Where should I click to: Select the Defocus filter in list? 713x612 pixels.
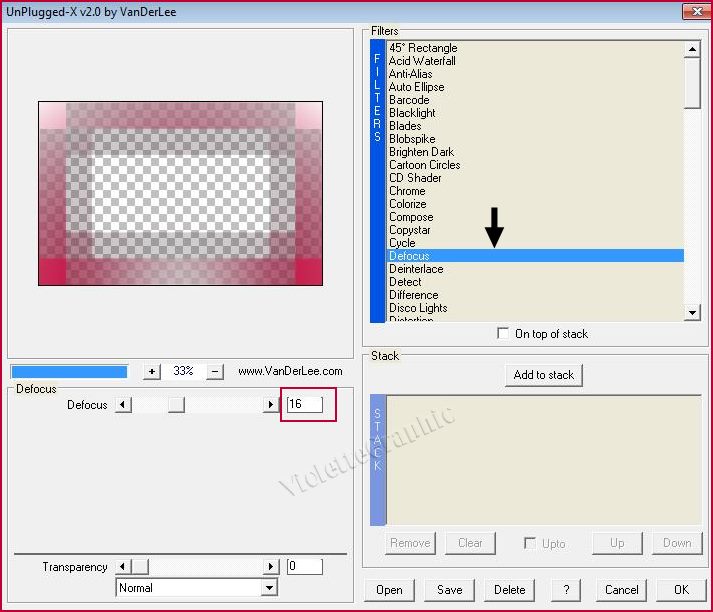409,256
